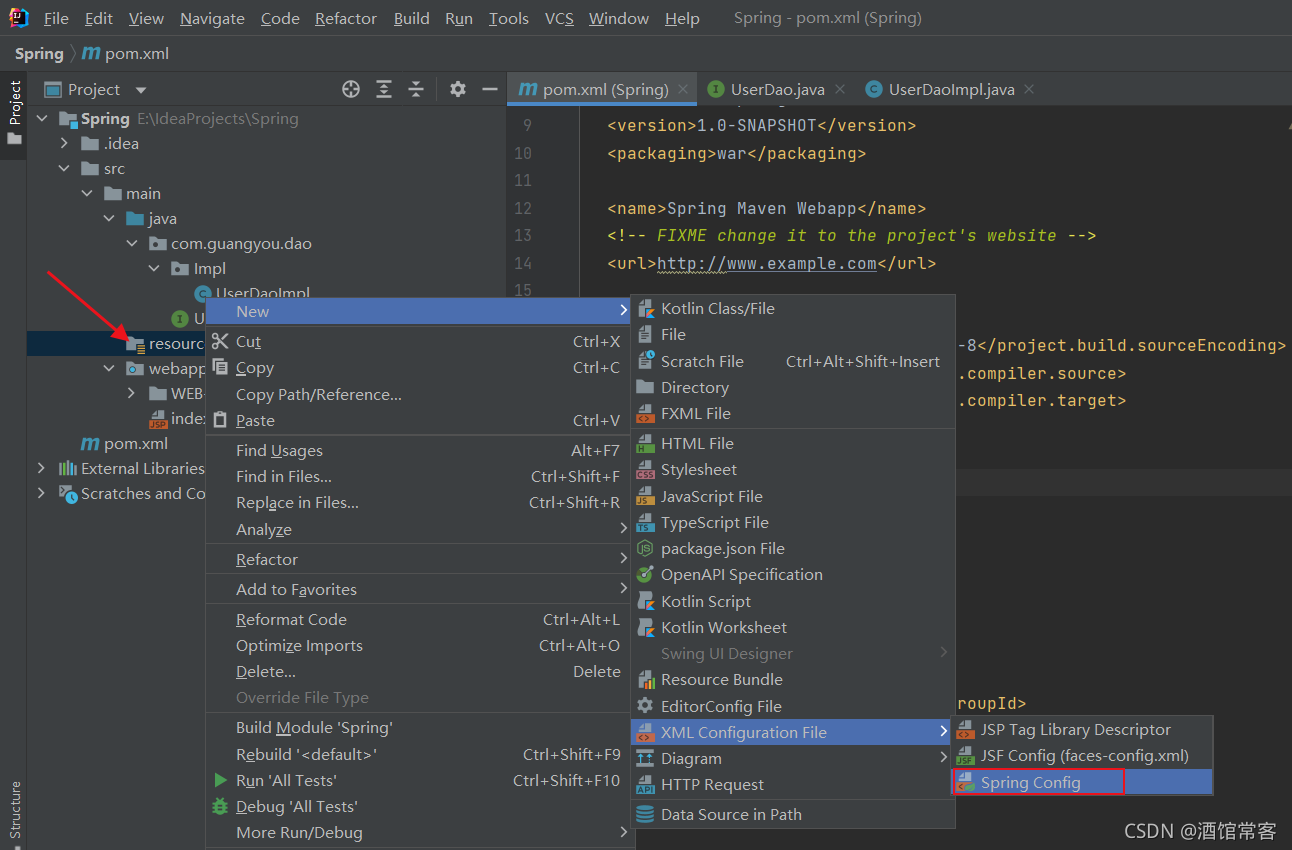Click the Resource Bundle icon

[645, 679]
